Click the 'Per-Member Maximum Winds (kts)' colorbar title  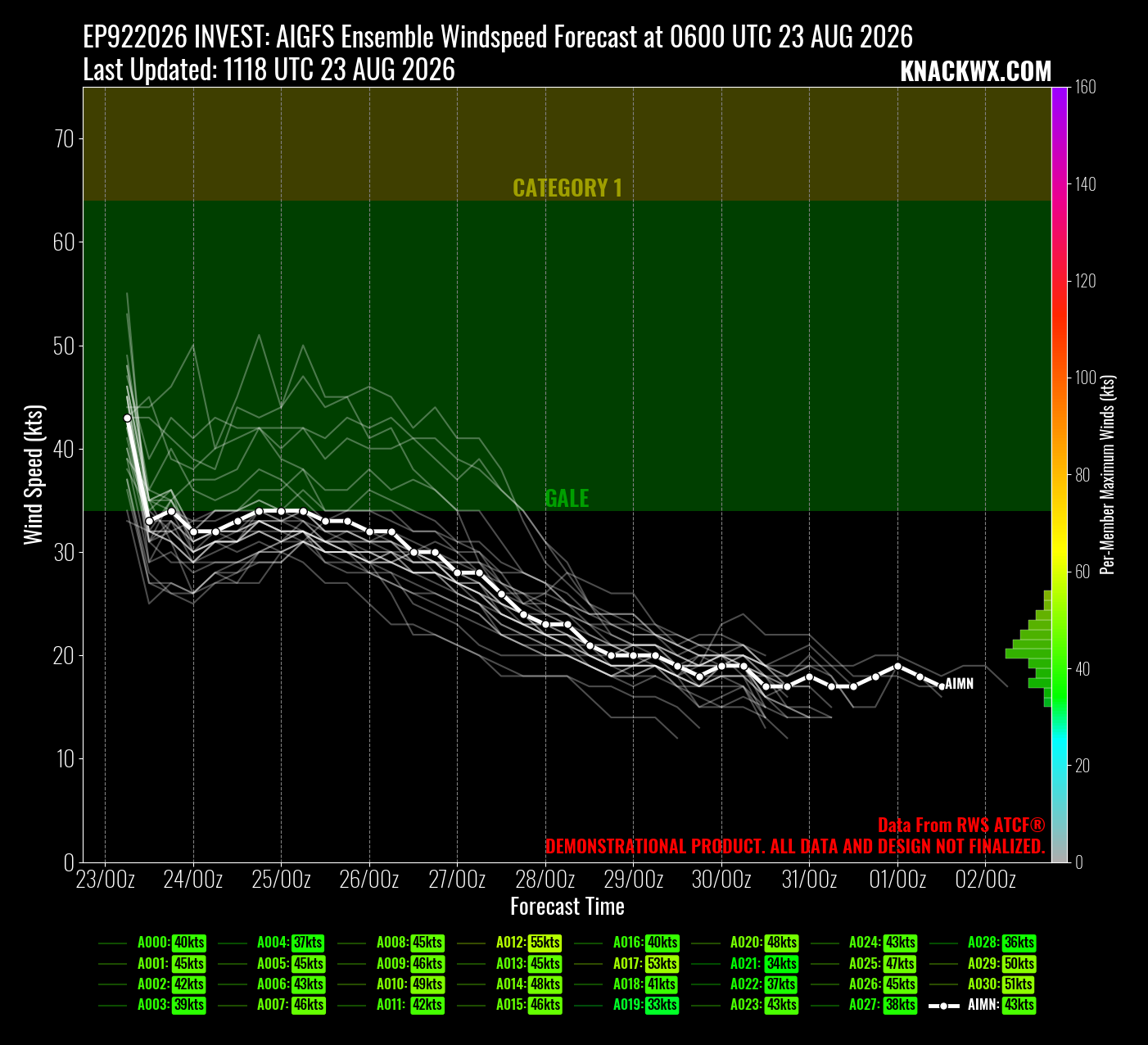(1108, 475)
